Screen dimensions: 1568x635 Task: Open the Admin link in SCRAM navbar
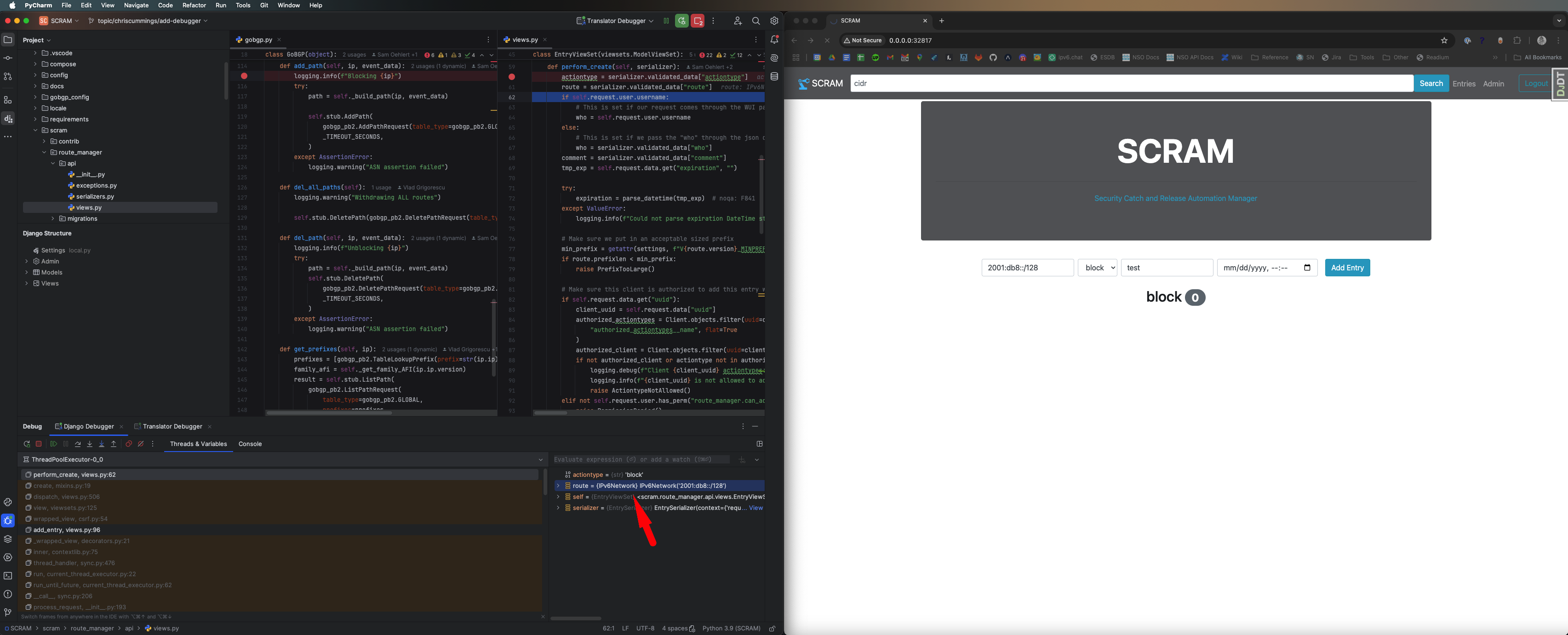[1493, 84]
